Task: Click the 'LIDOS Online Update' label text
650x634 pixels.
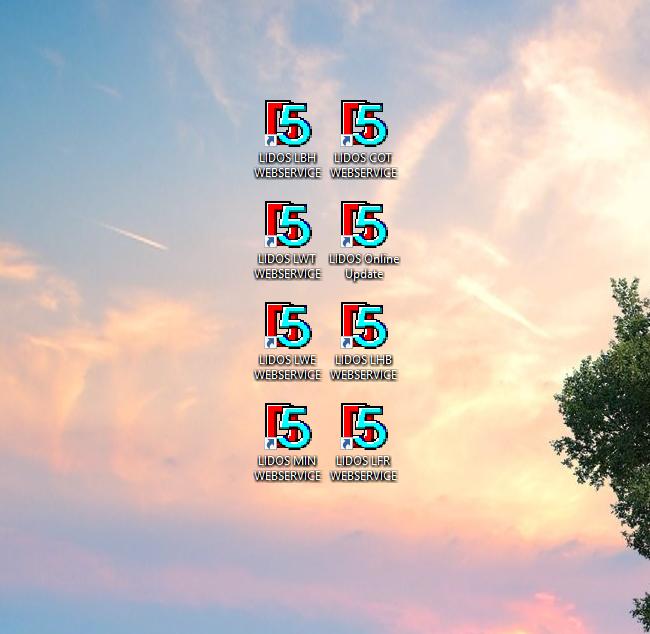Action: (364, 267)
